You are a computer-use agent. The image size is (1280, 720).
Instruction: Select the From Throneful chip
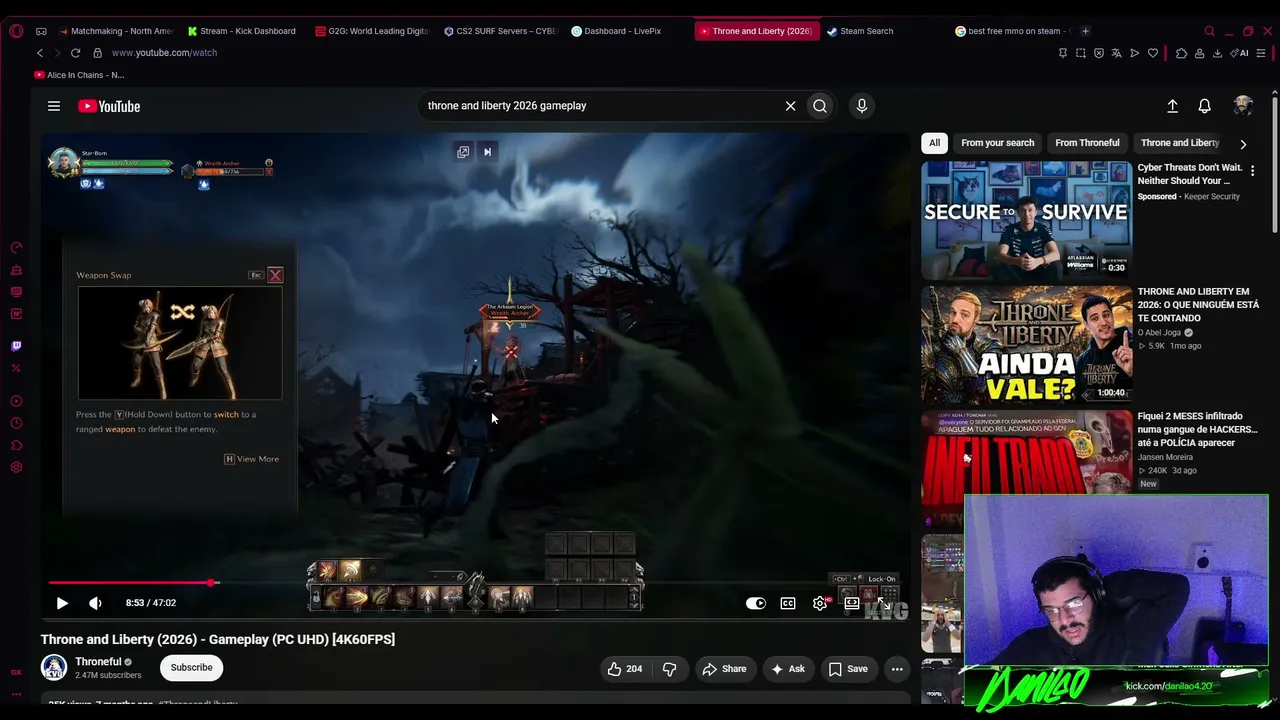(x=1087, y=143)
